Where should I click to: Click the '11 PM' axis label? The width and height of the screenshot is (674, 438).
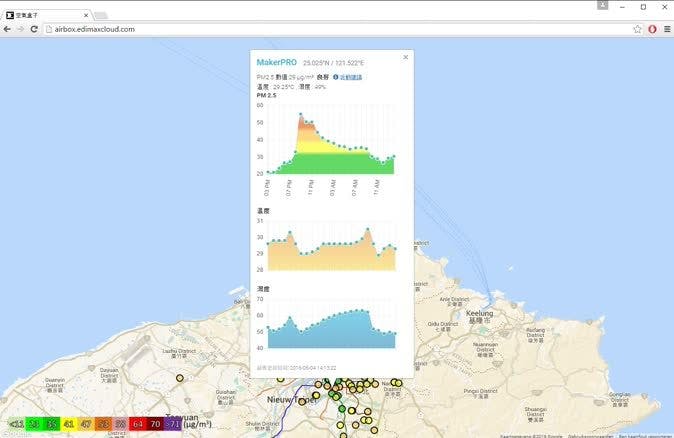click(x=310, y=188)
